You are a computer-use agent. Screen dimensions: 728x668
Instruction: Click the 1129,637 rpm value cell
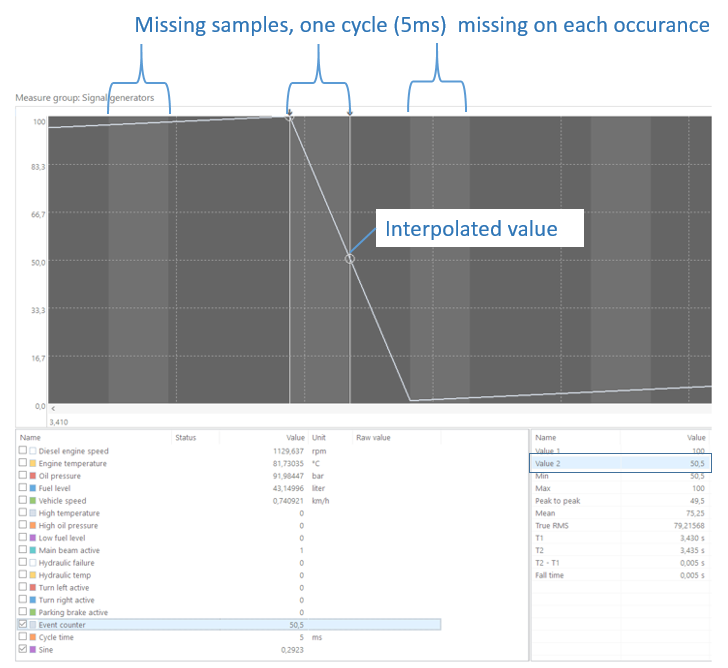288,451
